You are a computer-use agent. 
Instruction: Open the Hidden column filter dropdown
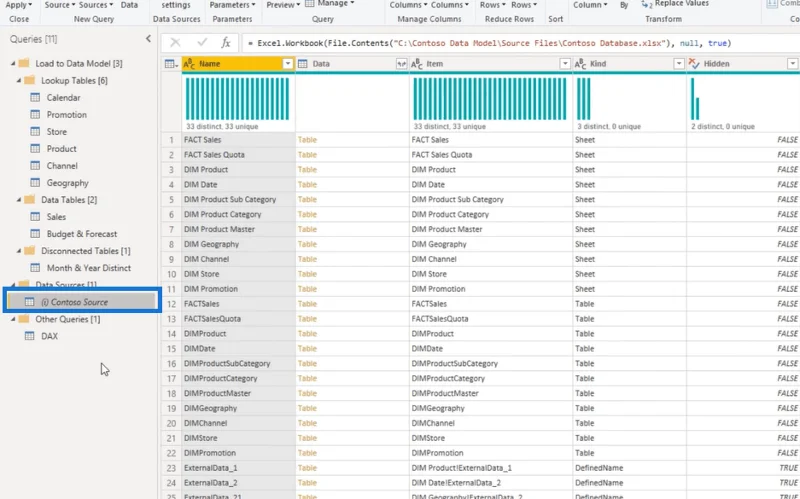(792, 64)
